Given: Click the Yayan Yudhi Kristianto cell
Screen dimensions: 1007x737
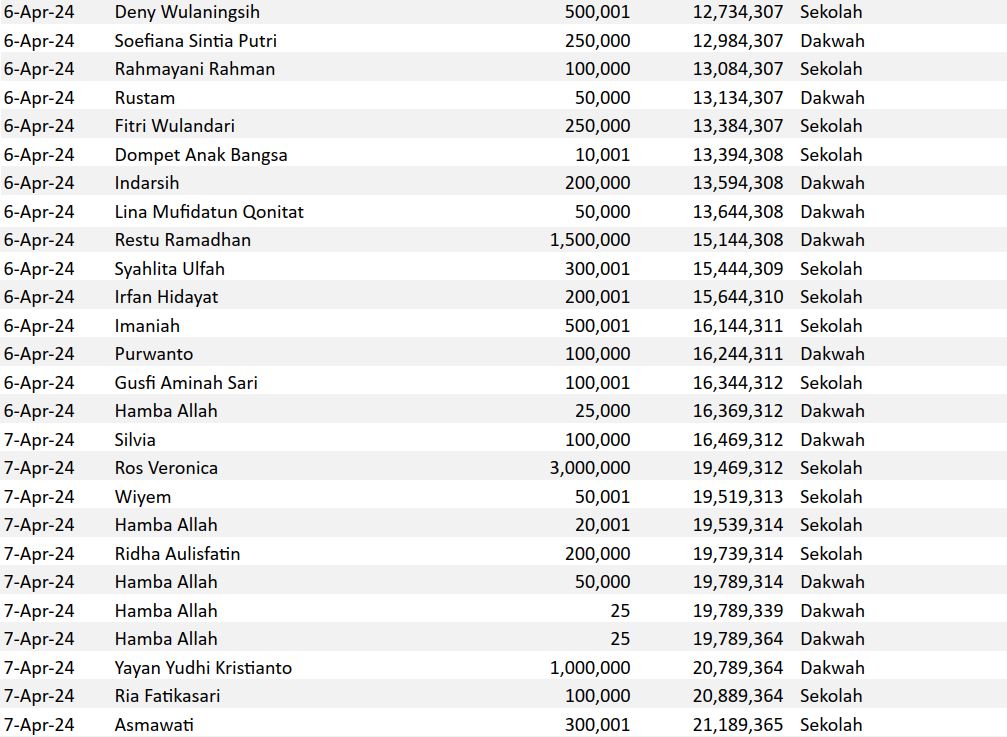Looking at the screenshot, I should coord(203,668).
